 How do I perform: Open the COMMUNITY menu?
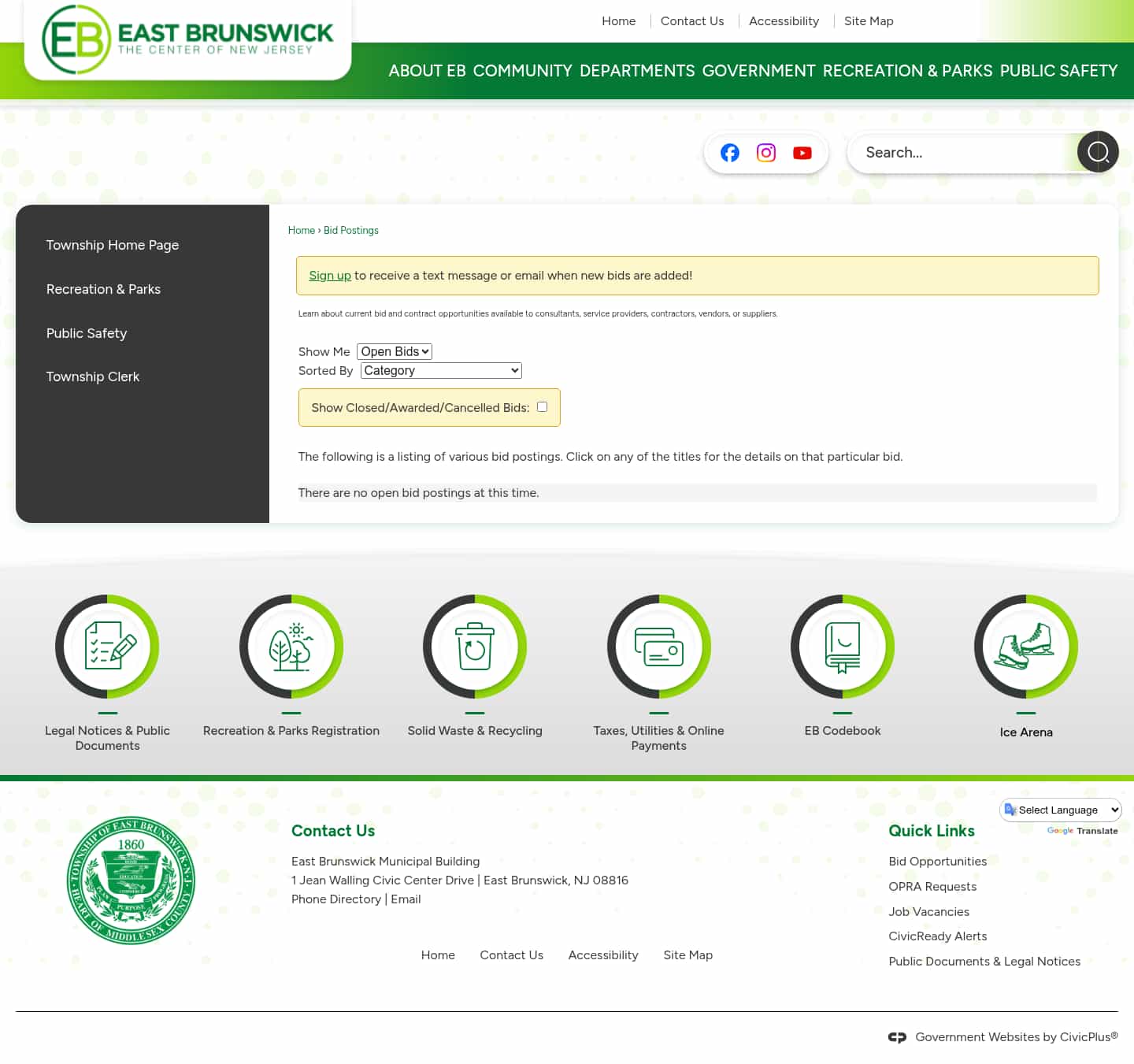point(523,71)
